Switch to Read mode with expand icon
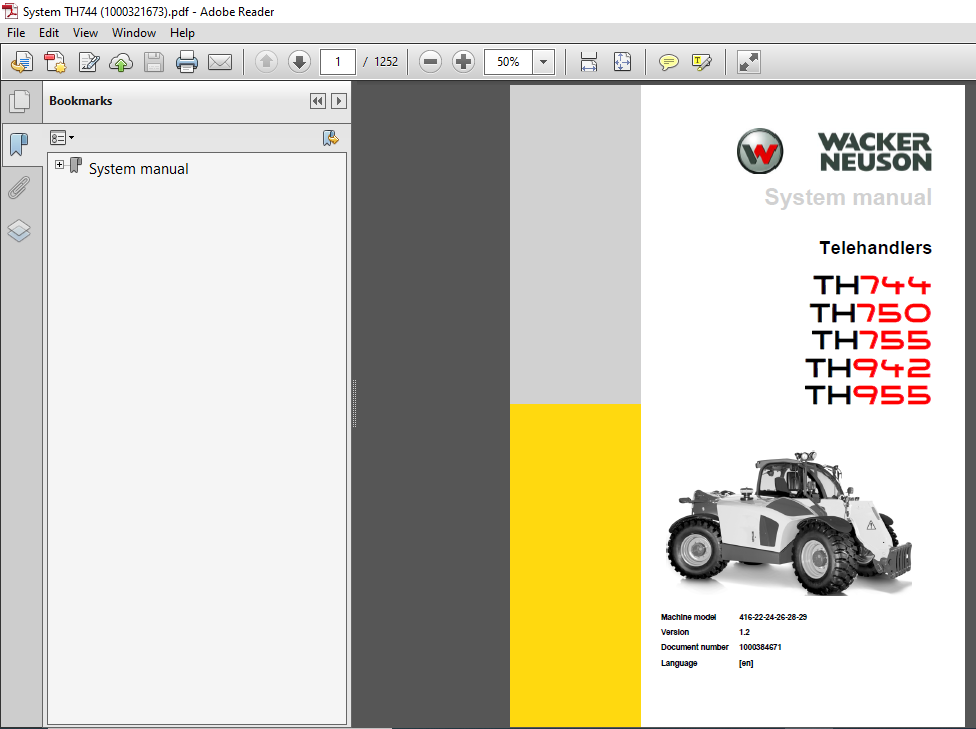Viewport: 976px width, 729px height. (748, 62)
